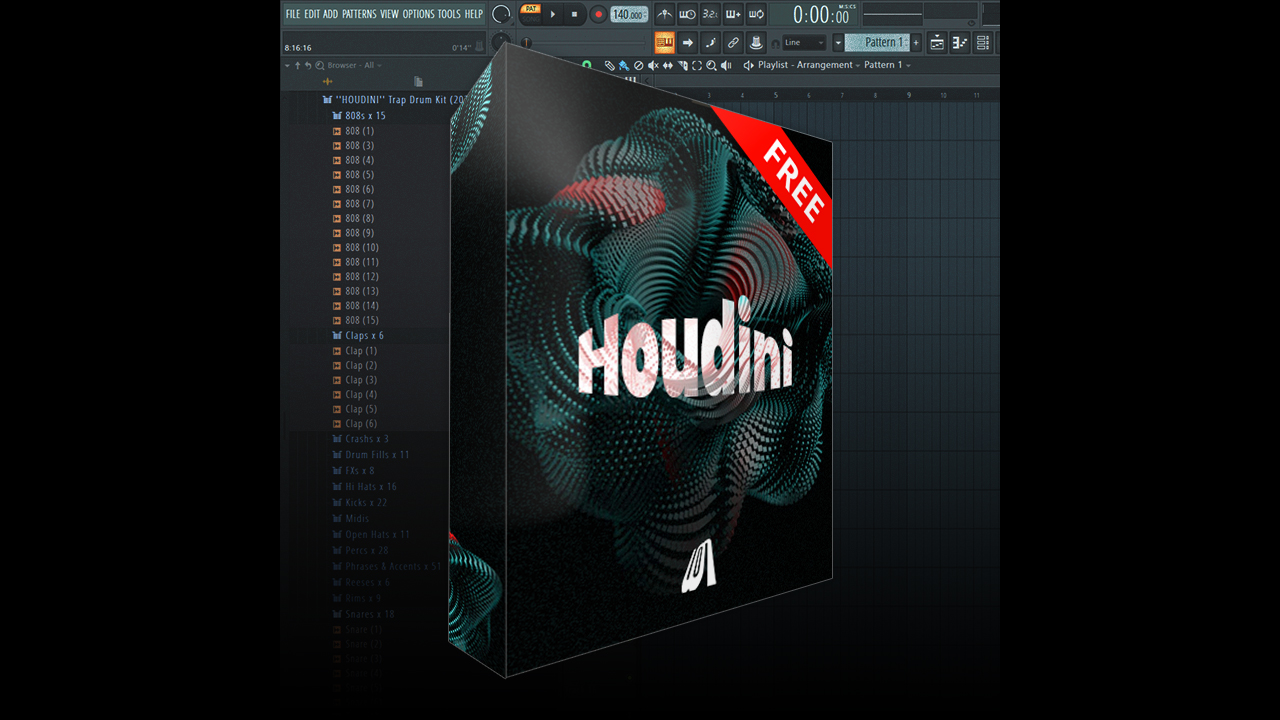Screen dimensions: 1280x720
Task: Click the link chain icon in toolbar
Action: click(x=733, y=42)
